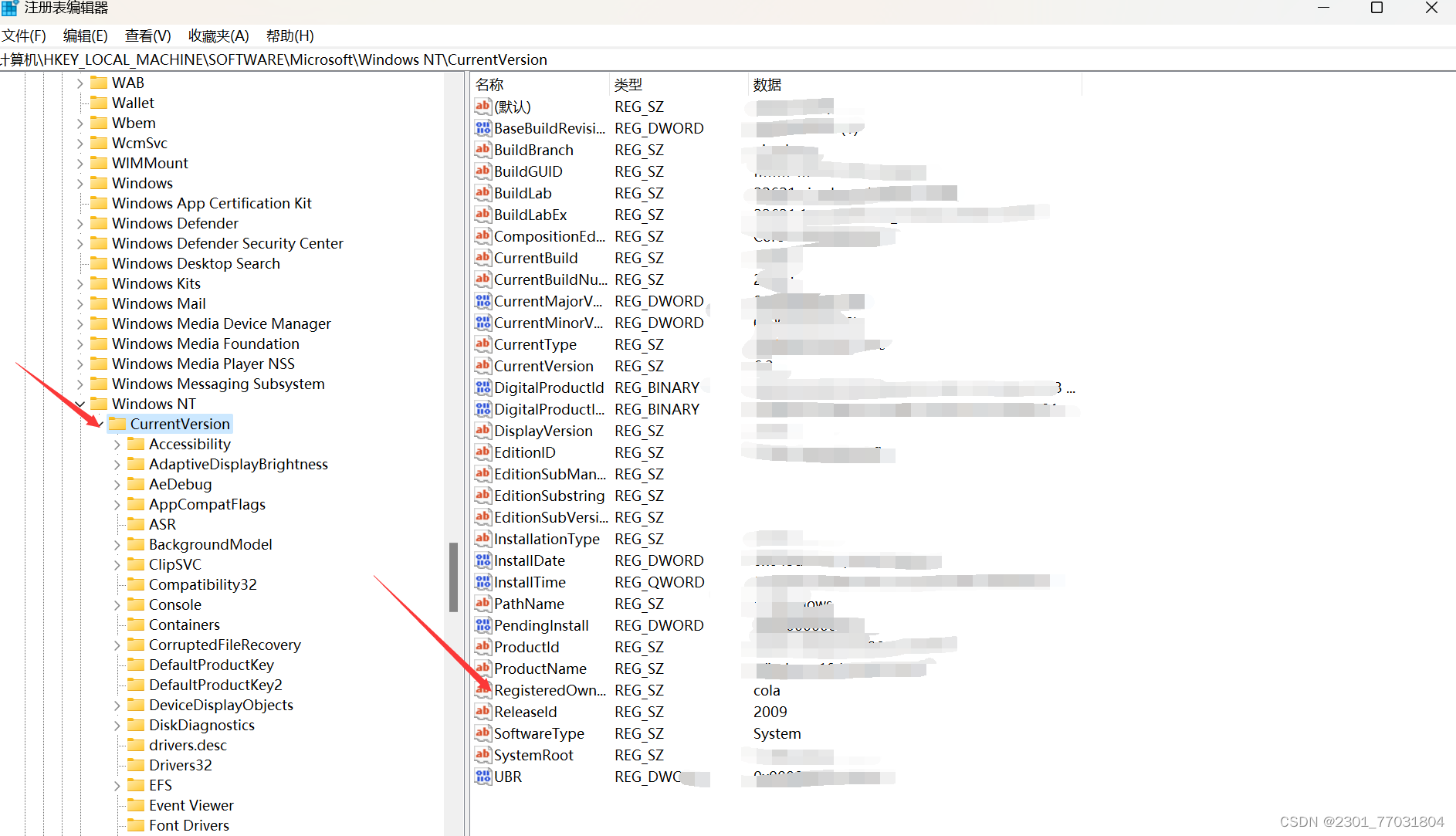Expand the WAB tree node

click(80, 83)
